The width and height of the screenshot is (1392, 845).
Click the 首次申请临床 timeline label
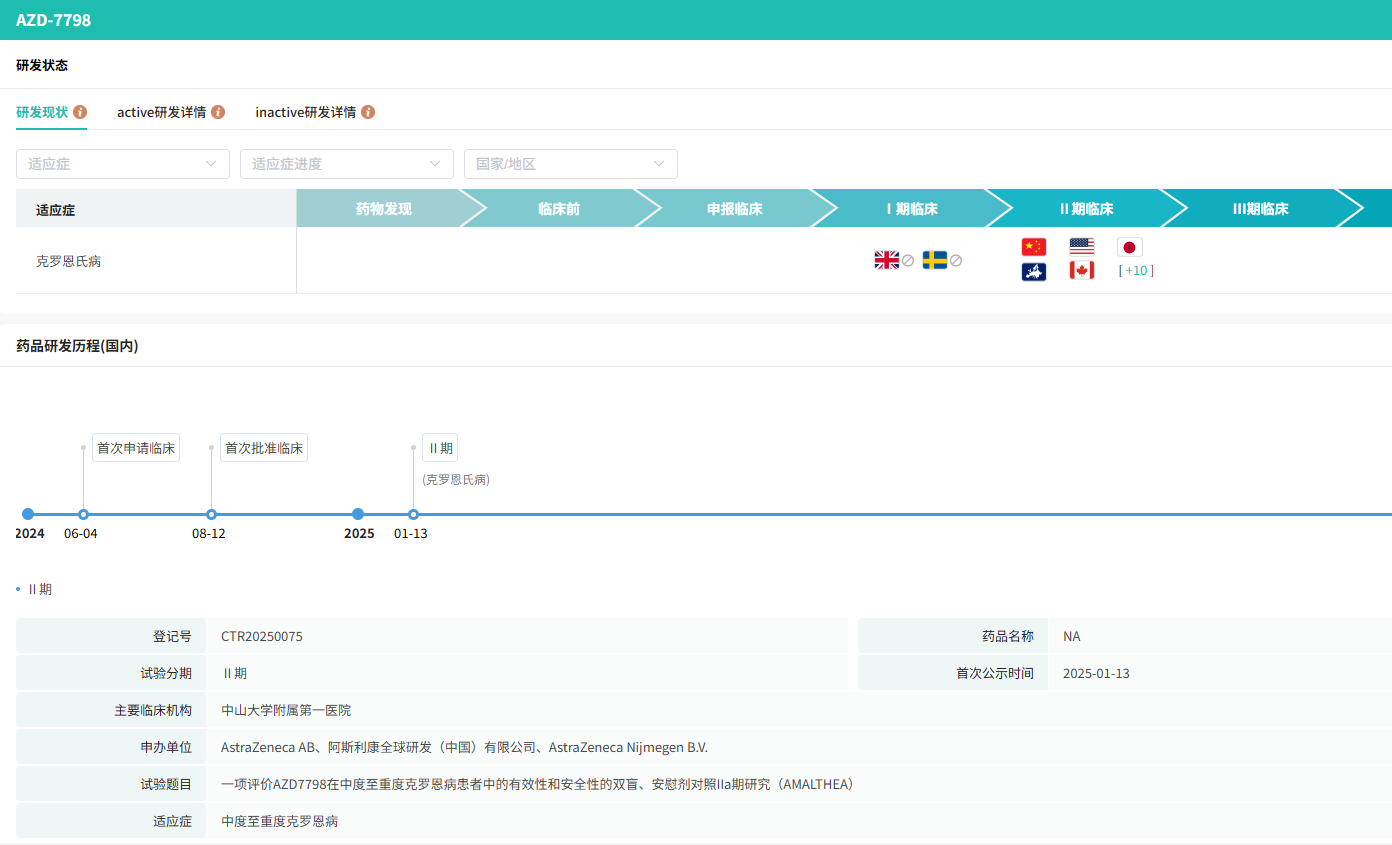(x=136, y=448)
